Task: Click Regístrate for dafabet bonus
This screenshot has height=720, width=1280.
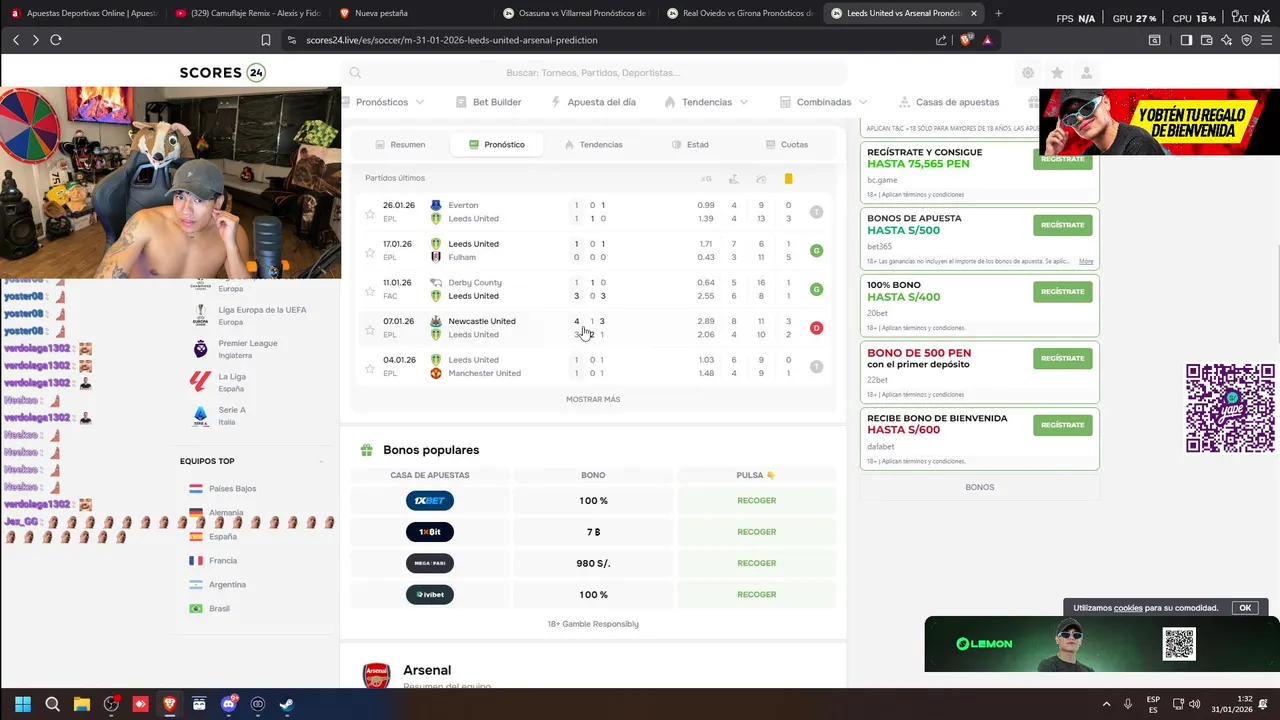Action: 1062,425
